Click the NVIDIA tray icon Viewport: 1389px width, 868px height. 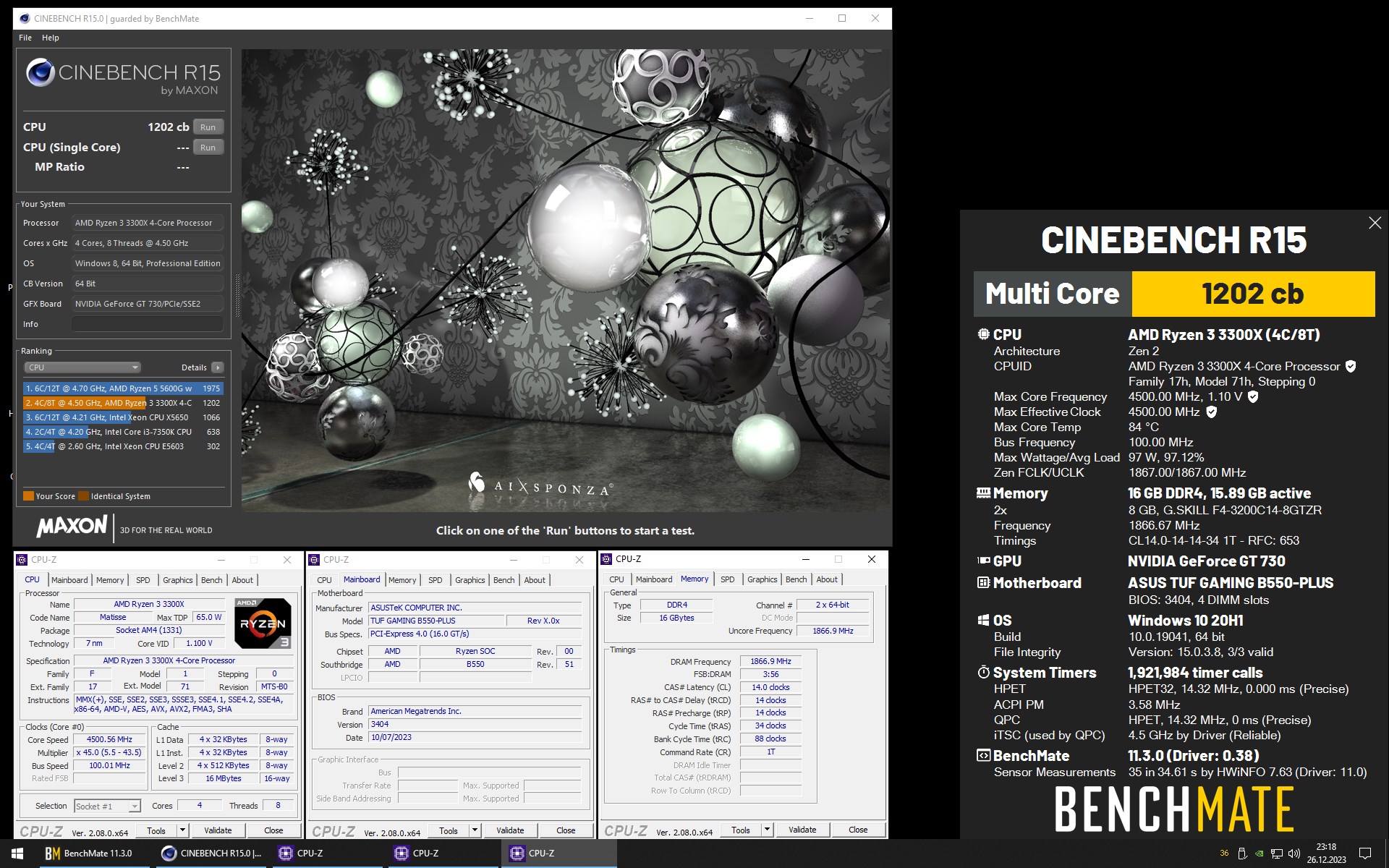point(1260,854)
